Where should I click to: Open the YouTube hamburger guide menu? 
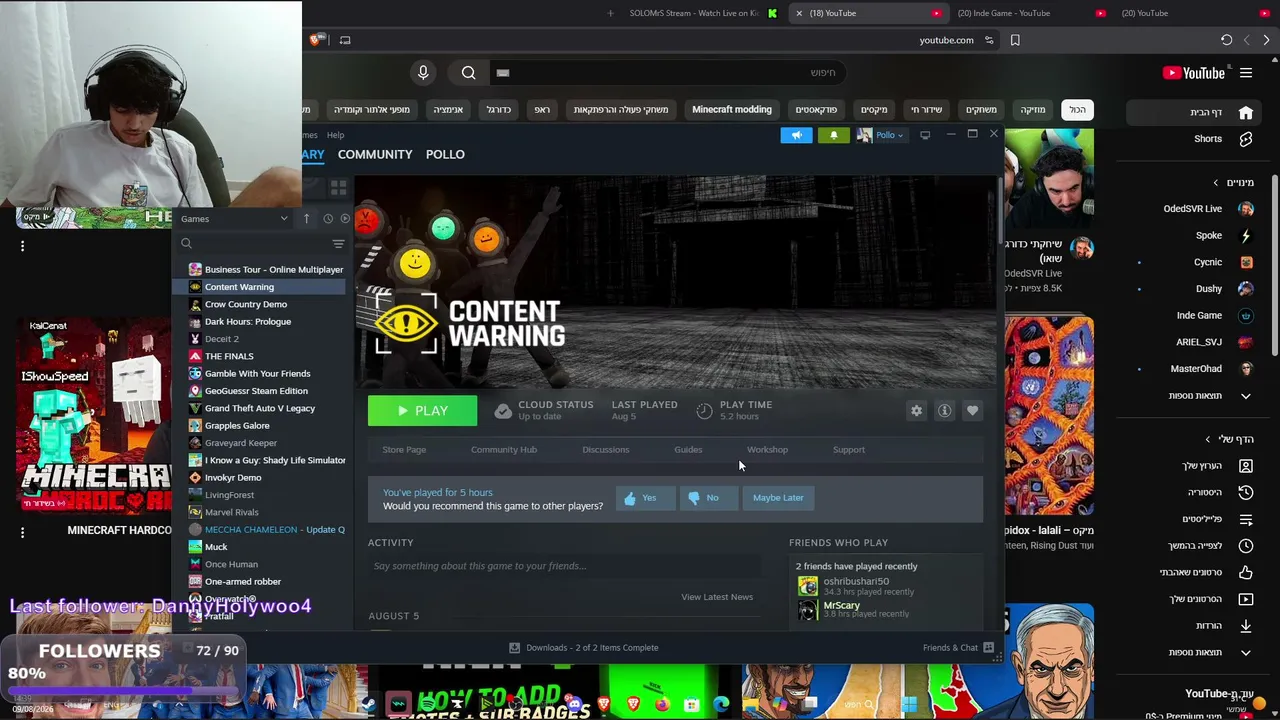[x=1246, y=73]
